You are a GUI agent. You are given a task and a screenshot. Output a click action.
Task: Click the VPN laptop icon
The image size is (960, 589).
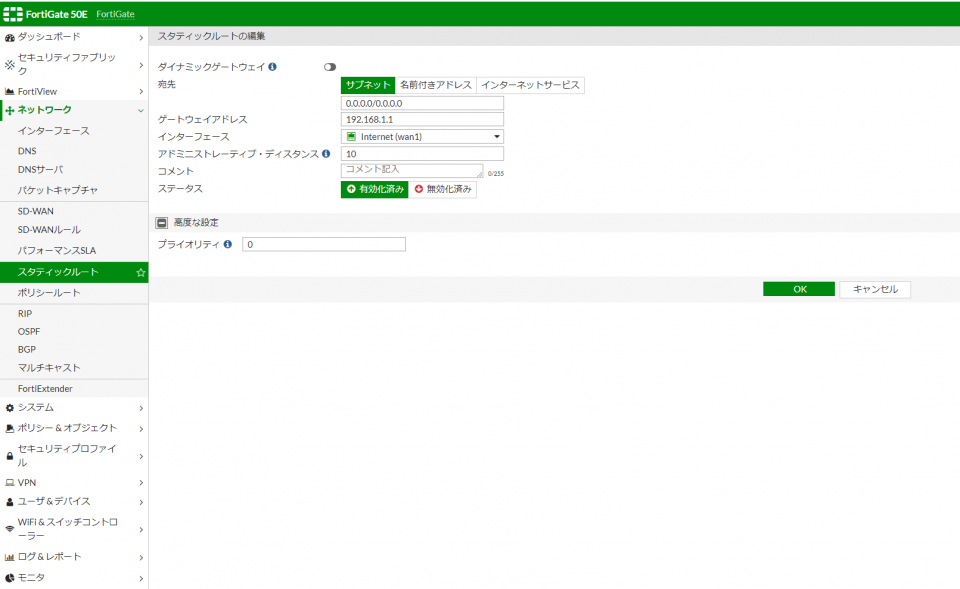(9, 482)
